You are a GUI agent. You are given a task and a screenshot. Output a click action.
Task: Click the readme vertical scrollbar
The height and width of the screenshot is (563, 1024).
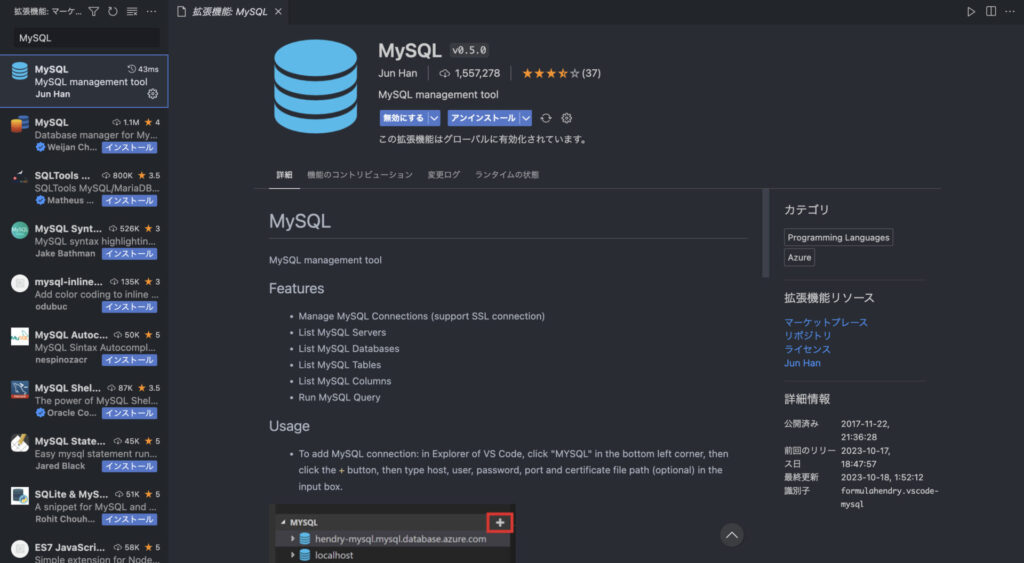coord(765,233)
